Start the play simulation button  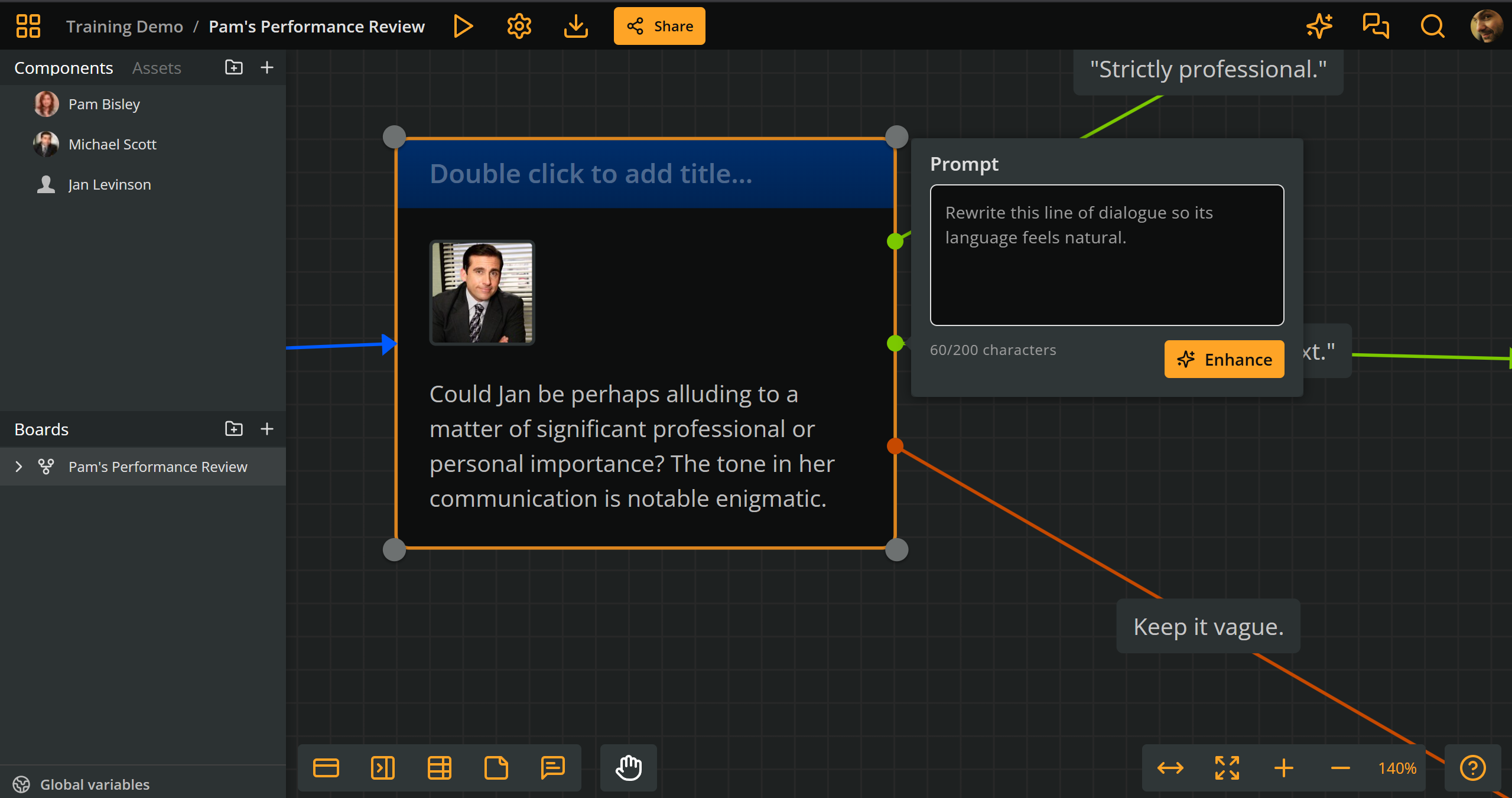(x=463, y=26)
